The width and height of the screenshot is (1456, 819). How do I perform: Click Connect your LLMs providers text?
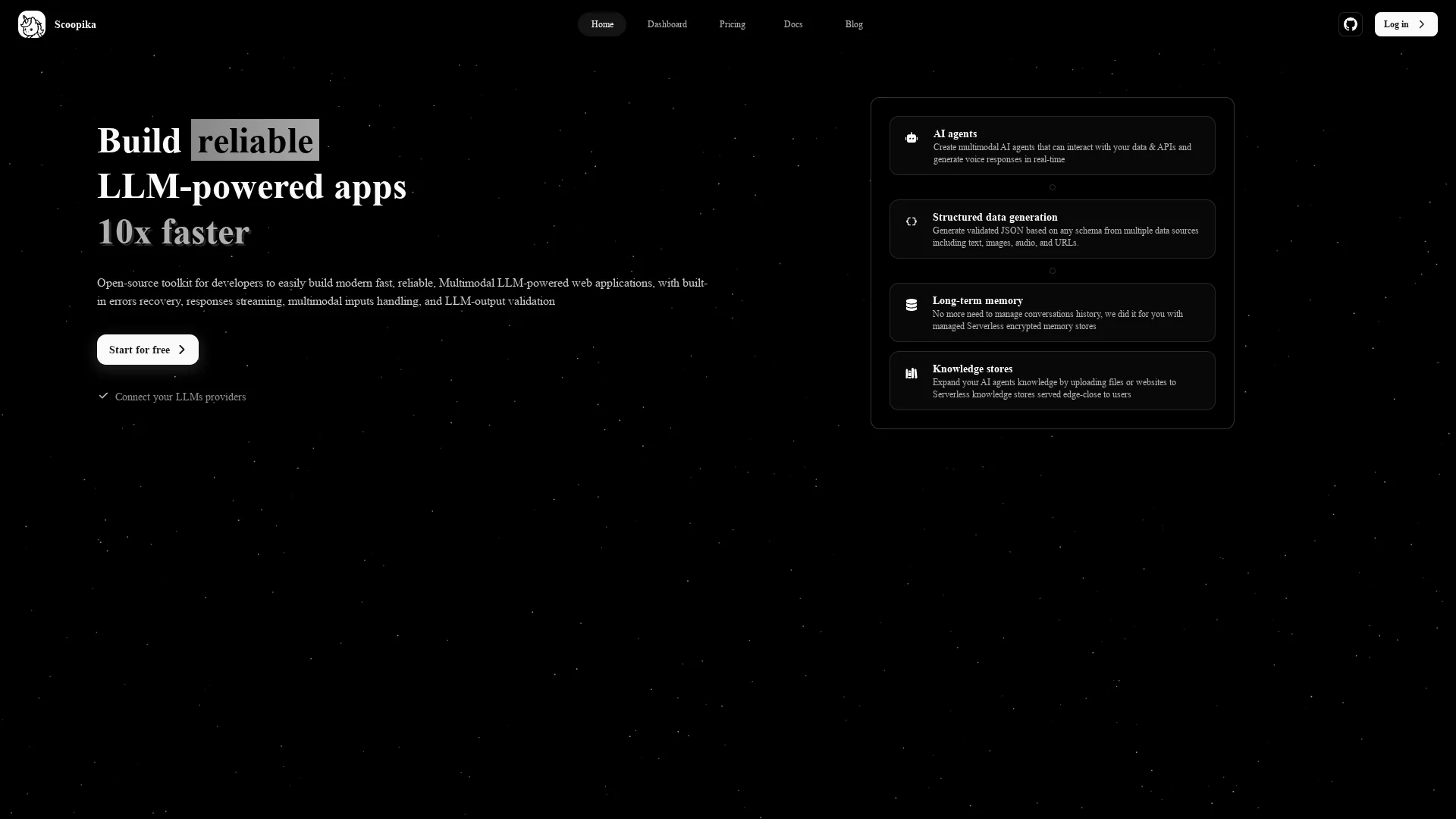[180, 397]
